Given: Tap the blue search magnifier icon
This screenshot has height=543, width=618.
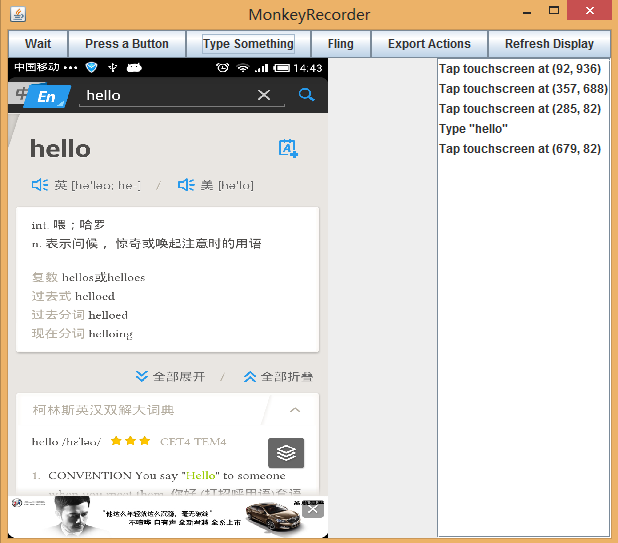Looking at the screenshot, I should coord(306,95).
